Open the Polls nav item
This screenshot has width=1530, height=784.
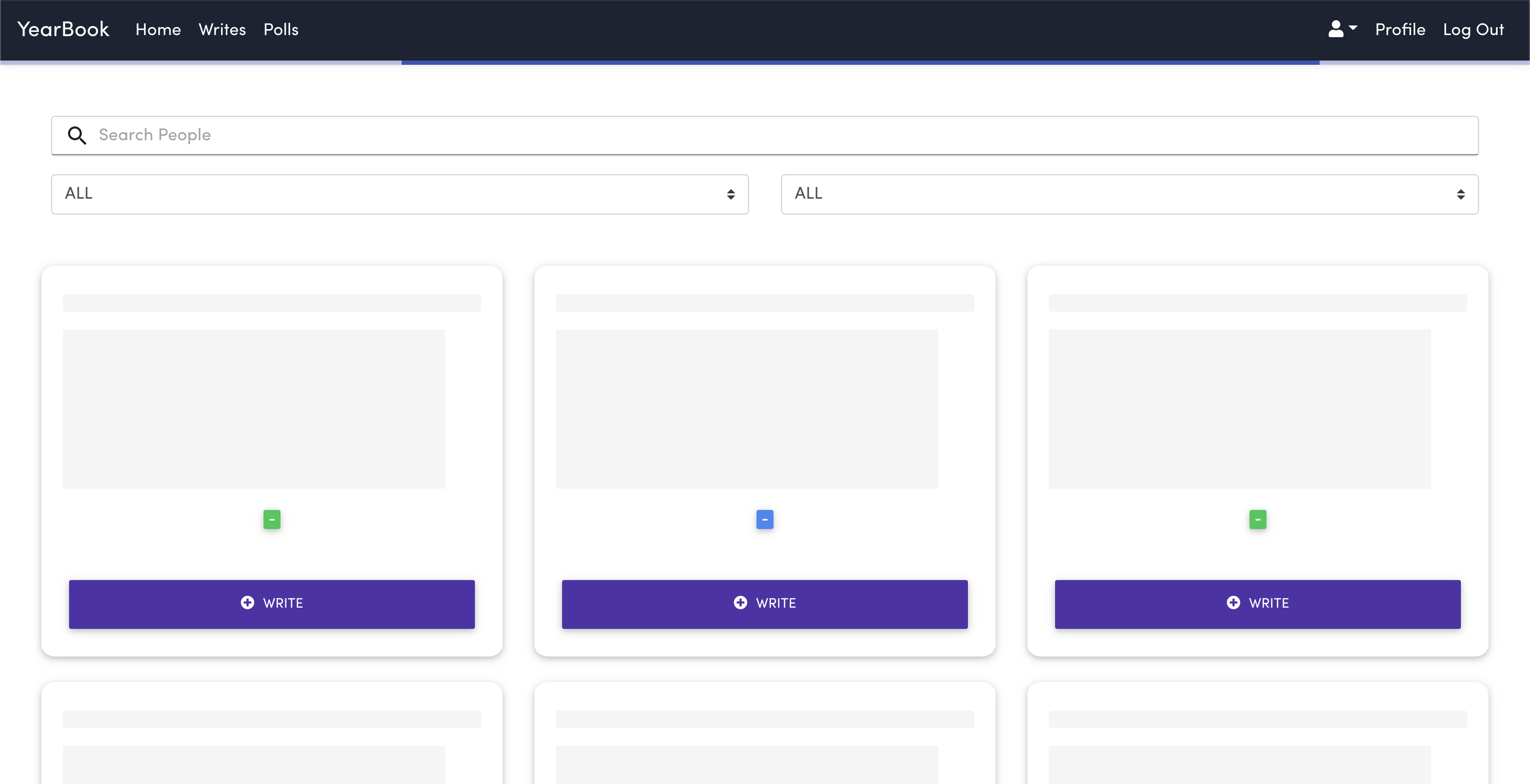pyautogui.click(x=281, y=30)
